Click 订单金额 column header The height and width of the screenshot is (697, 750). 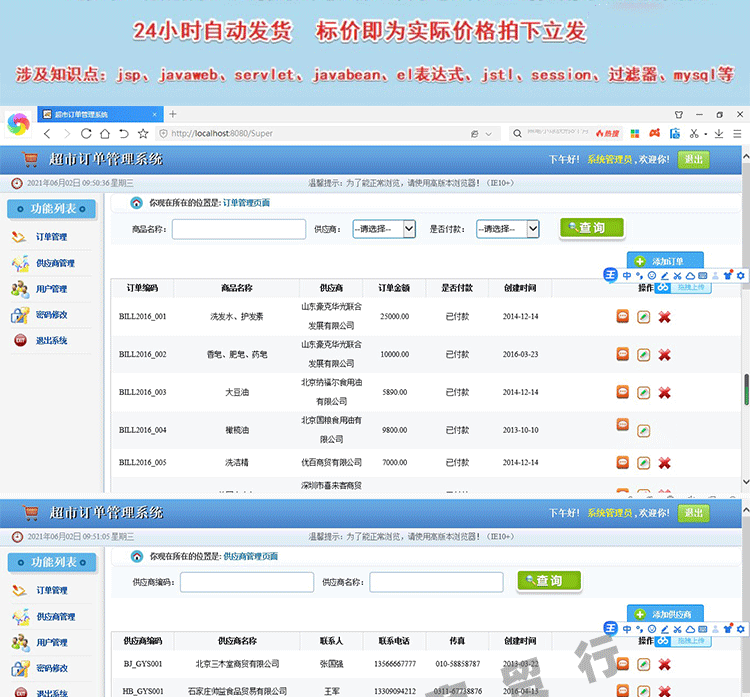point(394,288)
